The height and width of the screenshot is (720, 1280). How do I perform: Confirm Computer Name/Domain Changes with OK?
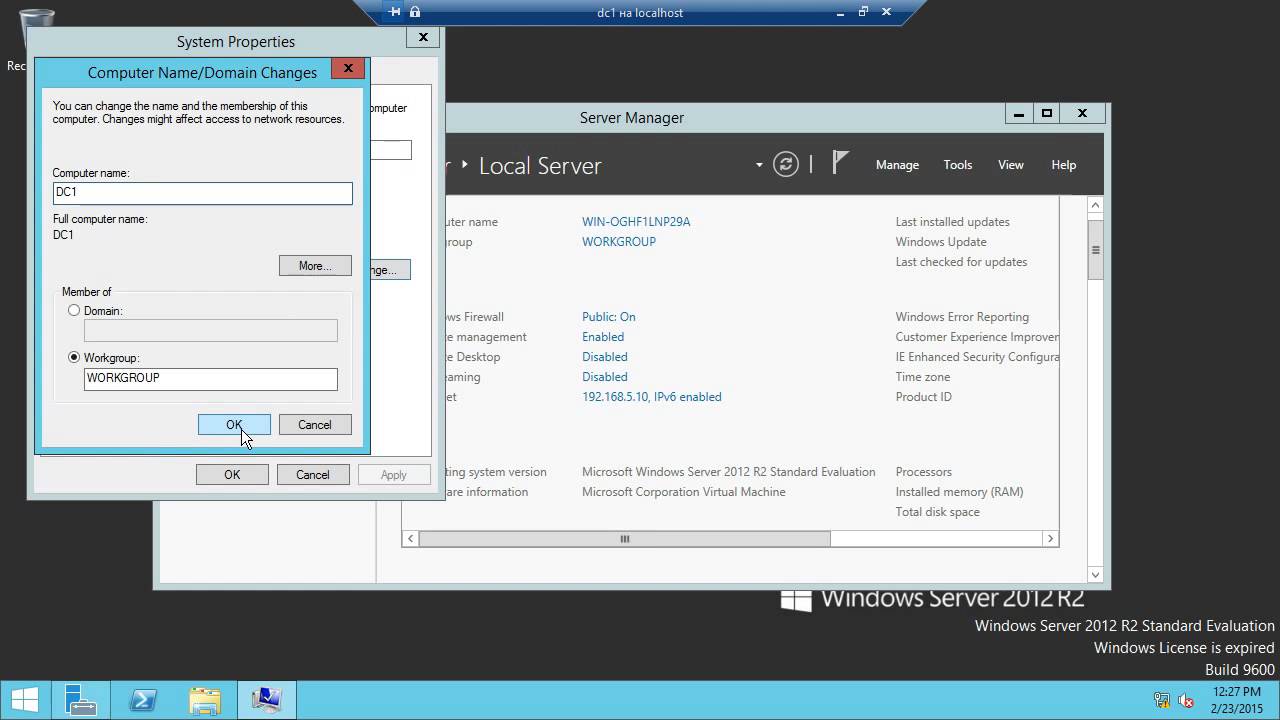[x=234, y=425]
